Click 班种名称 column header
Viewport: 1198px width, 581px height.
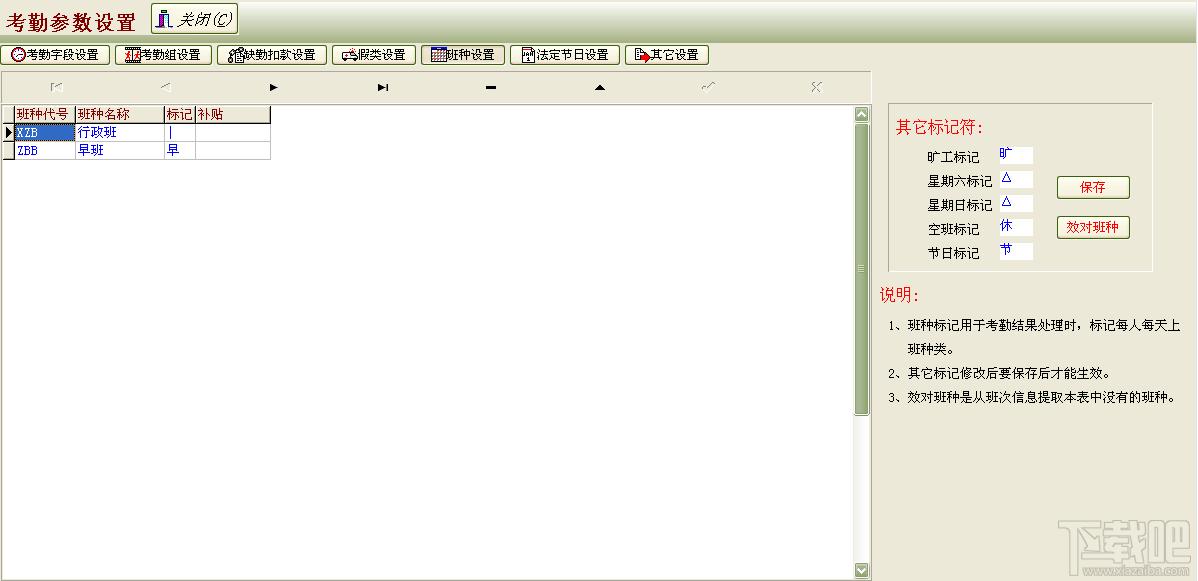(120, 115)
